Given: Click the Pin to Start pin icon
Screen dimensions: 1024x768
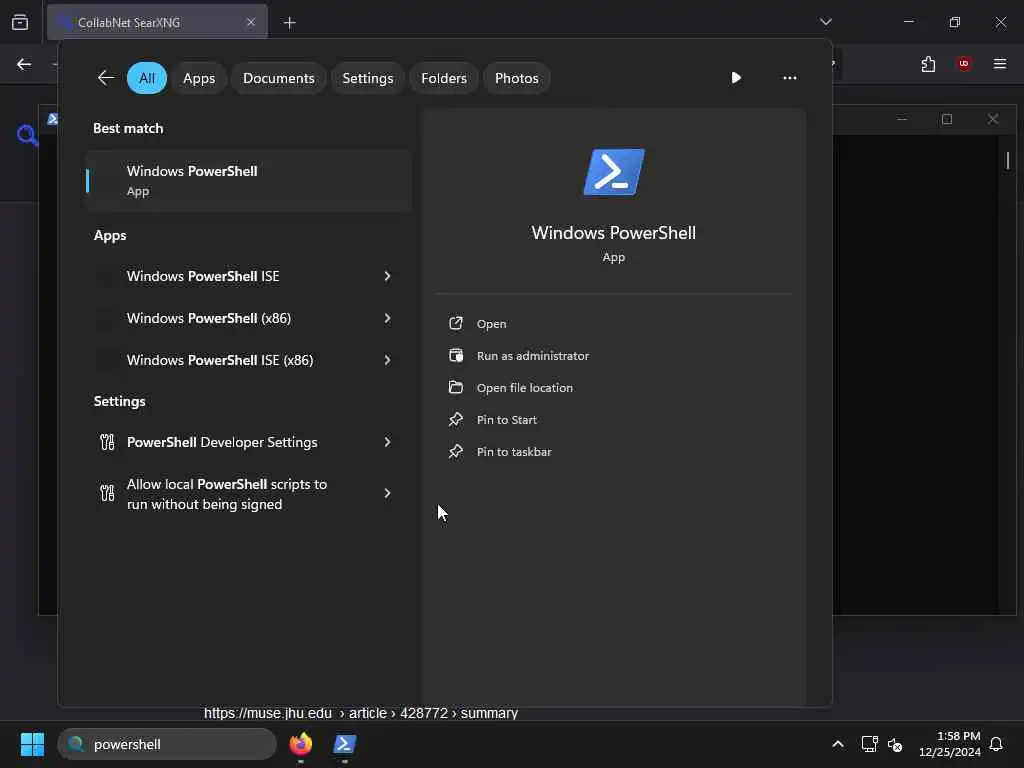Looking at the screenshot, I should click(x=456, y=419).
